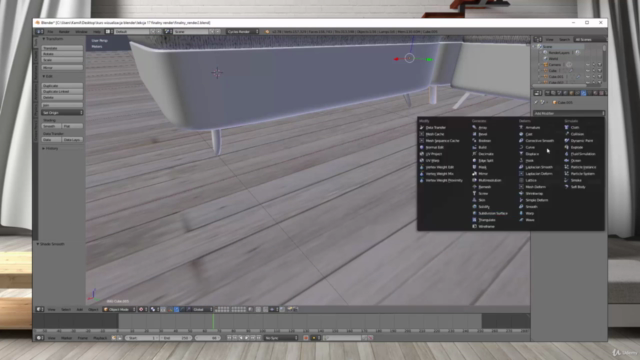Choose Particle System modifier entry
The width and height of the screenshot is (640, 360).
(582, 173)
